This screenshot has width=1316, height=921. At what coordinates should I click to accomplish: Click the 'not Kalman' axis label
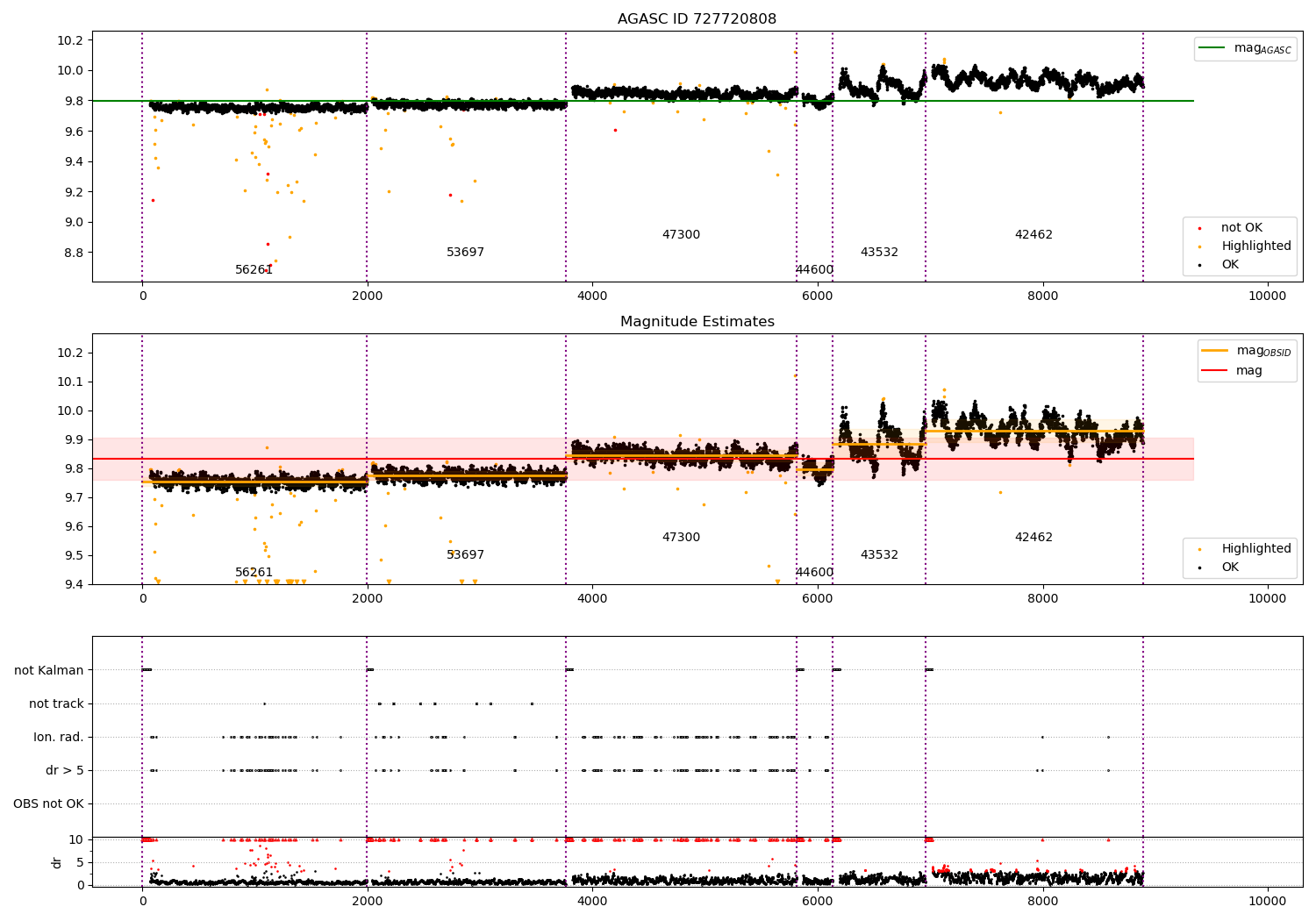pyautogui.click(x=49, y=671)
